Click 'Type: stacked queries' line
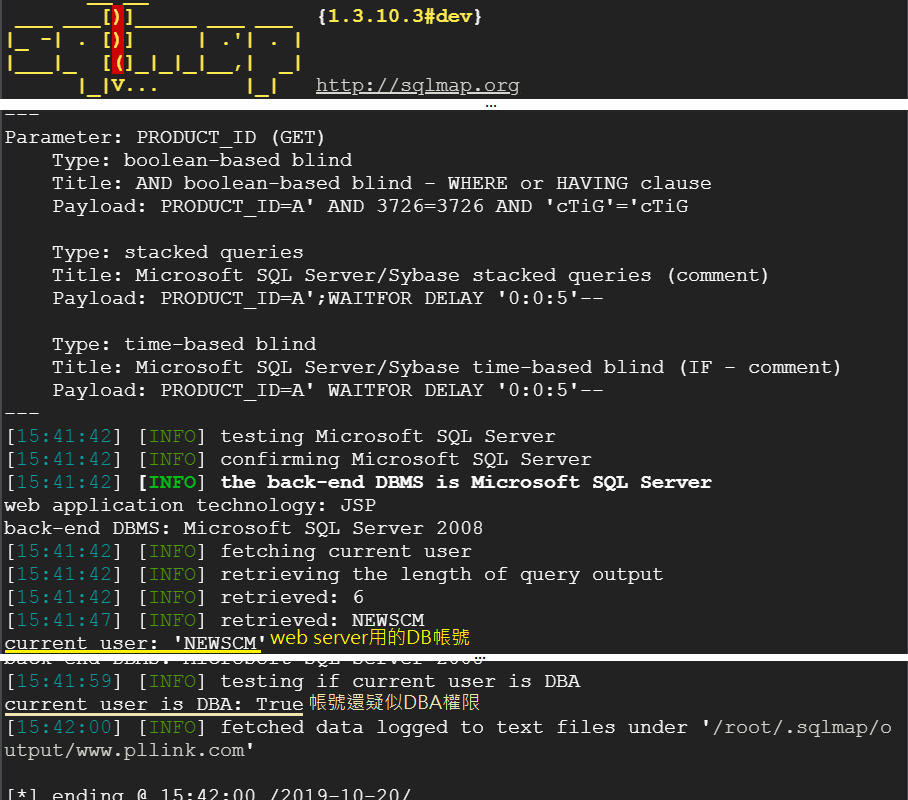This screenshot has width=908, height=800. (178, 253)
